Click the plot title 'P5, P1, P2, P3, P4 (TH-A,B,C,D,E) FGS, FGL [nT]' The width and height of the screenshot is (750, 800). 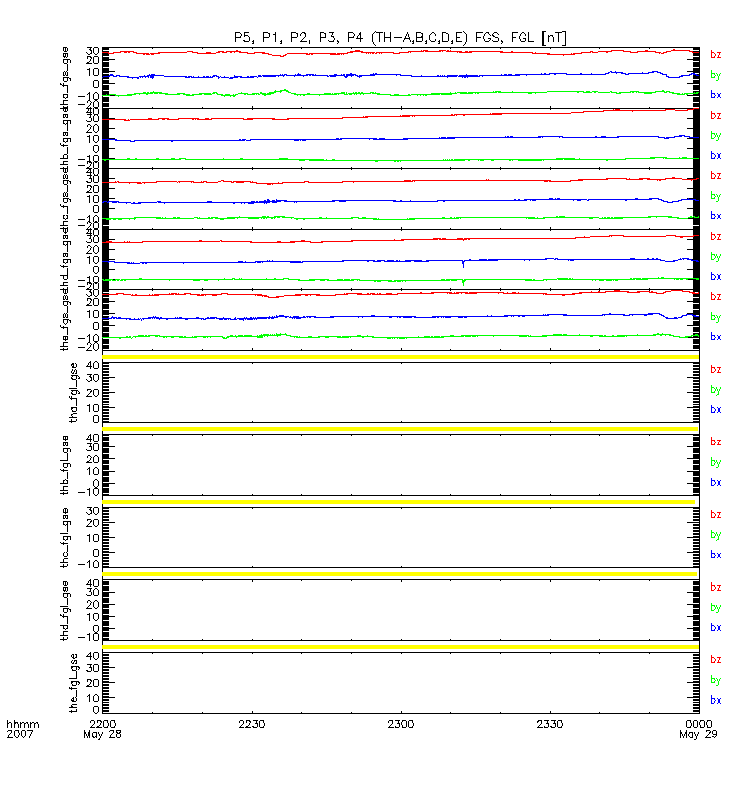pyautogui.click(x=400, y=38)
